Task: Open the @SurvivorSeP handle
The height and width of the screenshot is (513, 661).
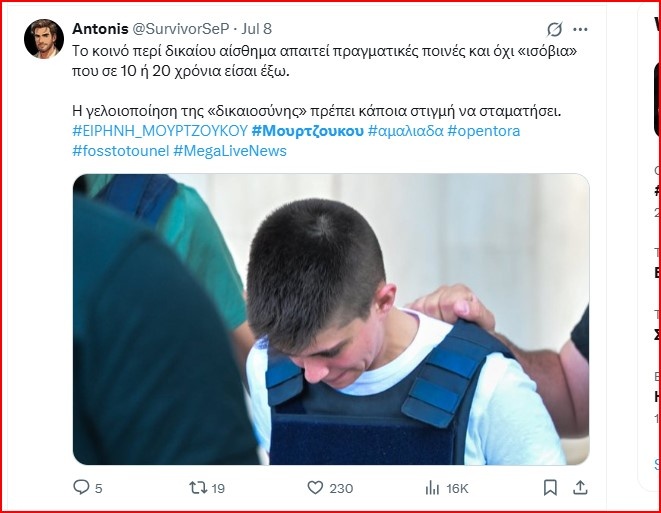Action: click(181, 29)
